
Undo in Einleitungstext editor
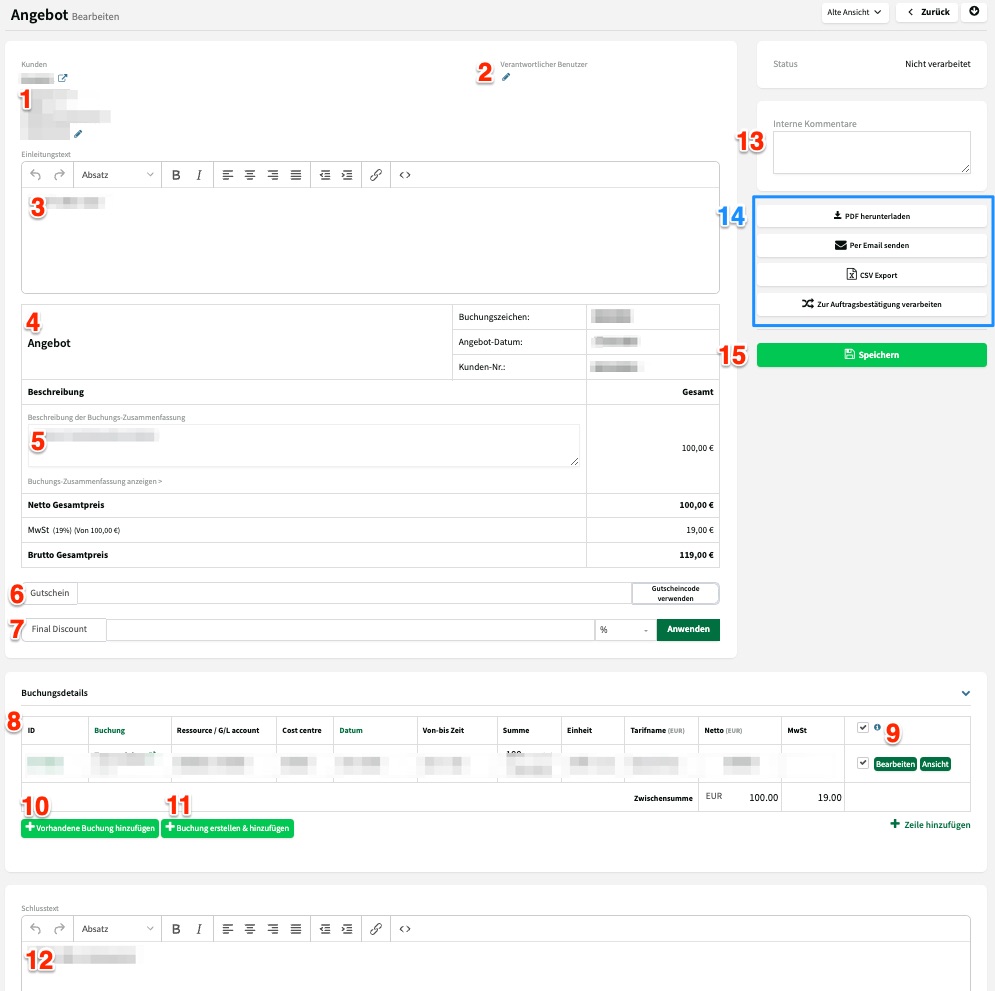(36, 175)
